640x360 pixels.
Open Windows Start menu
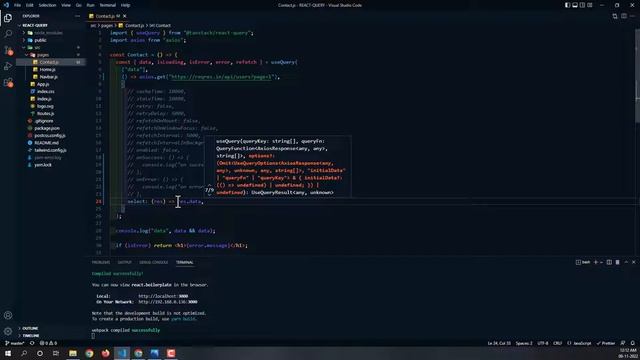pyautogui.click(x=8, y=353)
